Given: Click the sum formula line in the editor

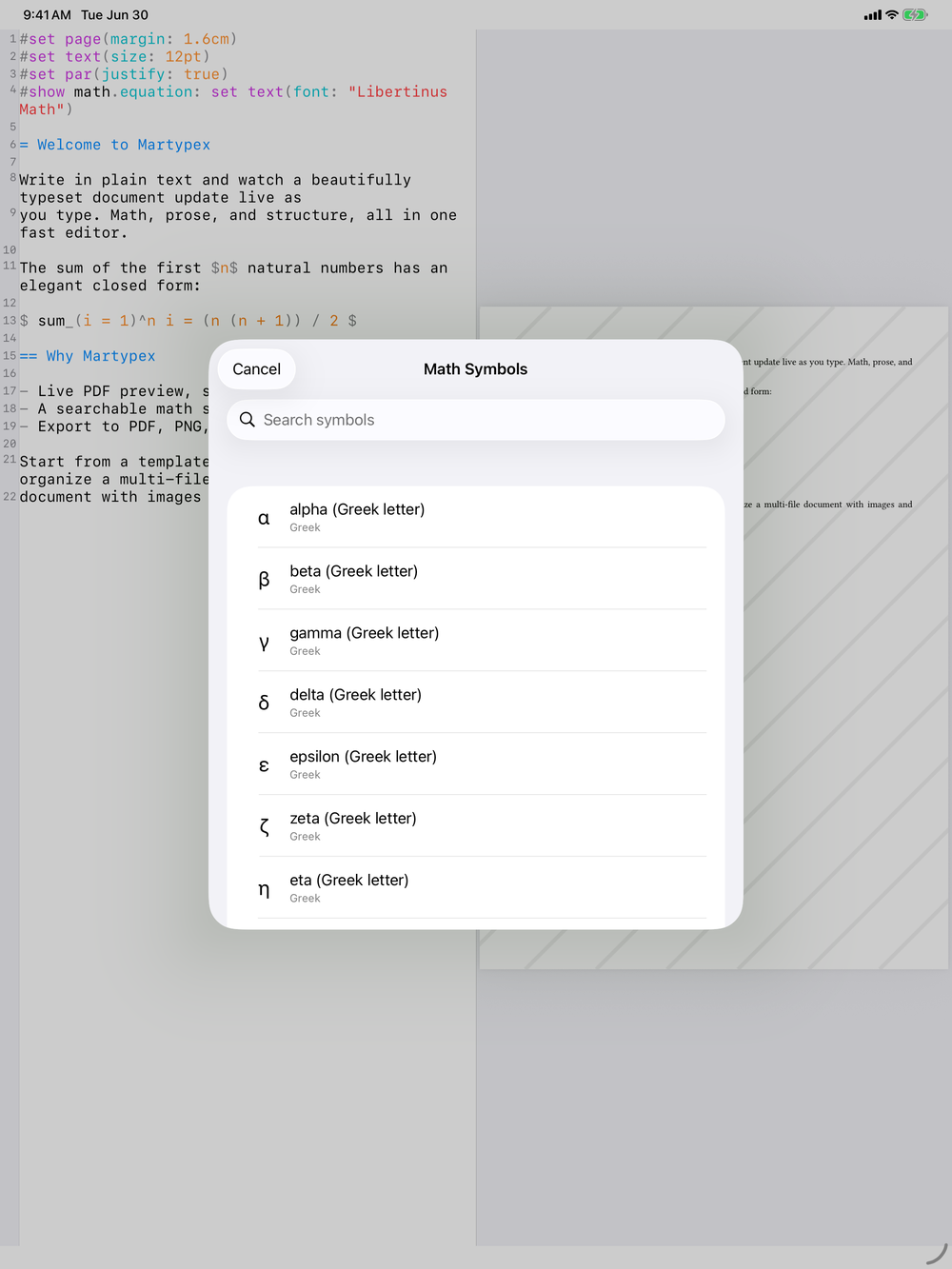Looking at the screenshot, I should 188,321.
